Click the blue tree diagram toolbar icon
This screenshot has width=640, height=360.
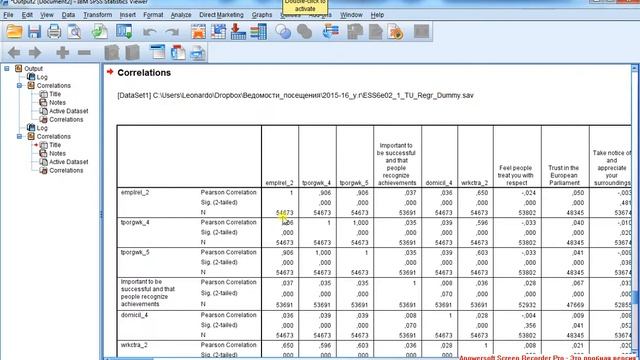(x=331, y=31)
